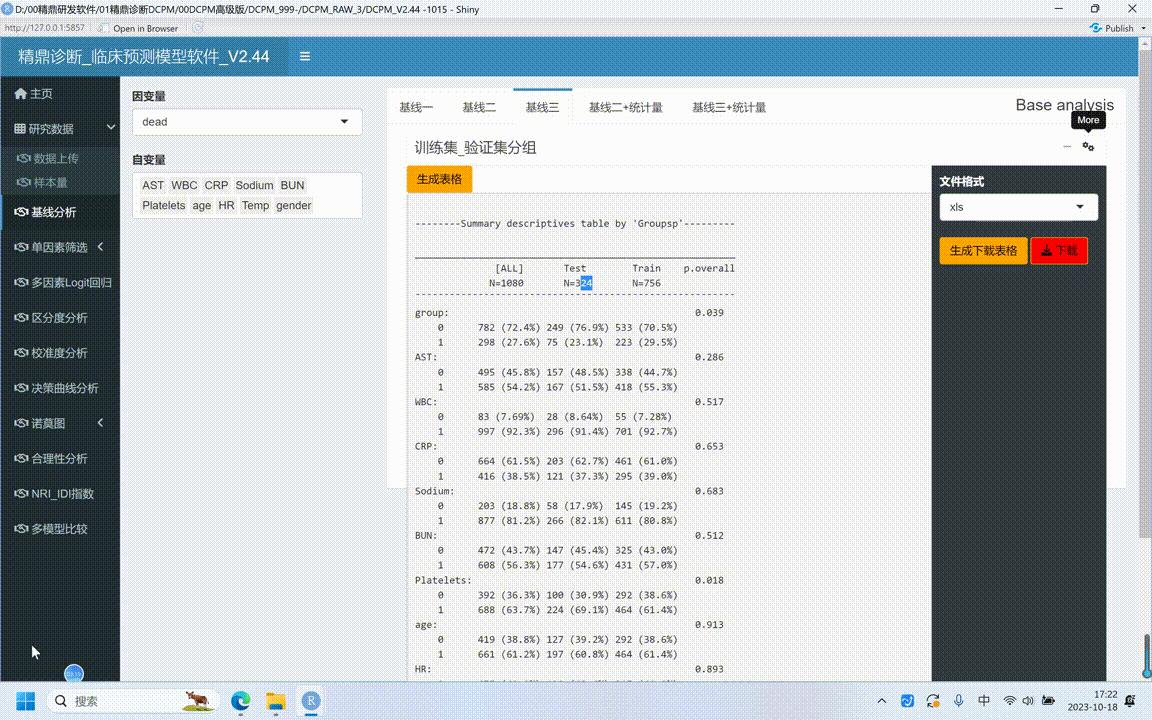Select the BUN variable tag
The image size is (1152, 720).
click(x=292, y=185)
